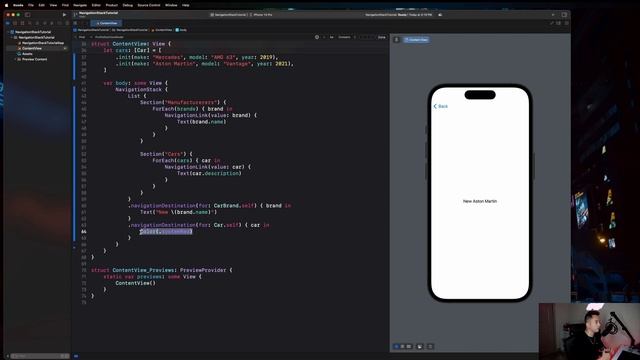This screenshot has width=640, height=360.
Task: Pin the preview with the pin icon
Action: tap(396, 40)
